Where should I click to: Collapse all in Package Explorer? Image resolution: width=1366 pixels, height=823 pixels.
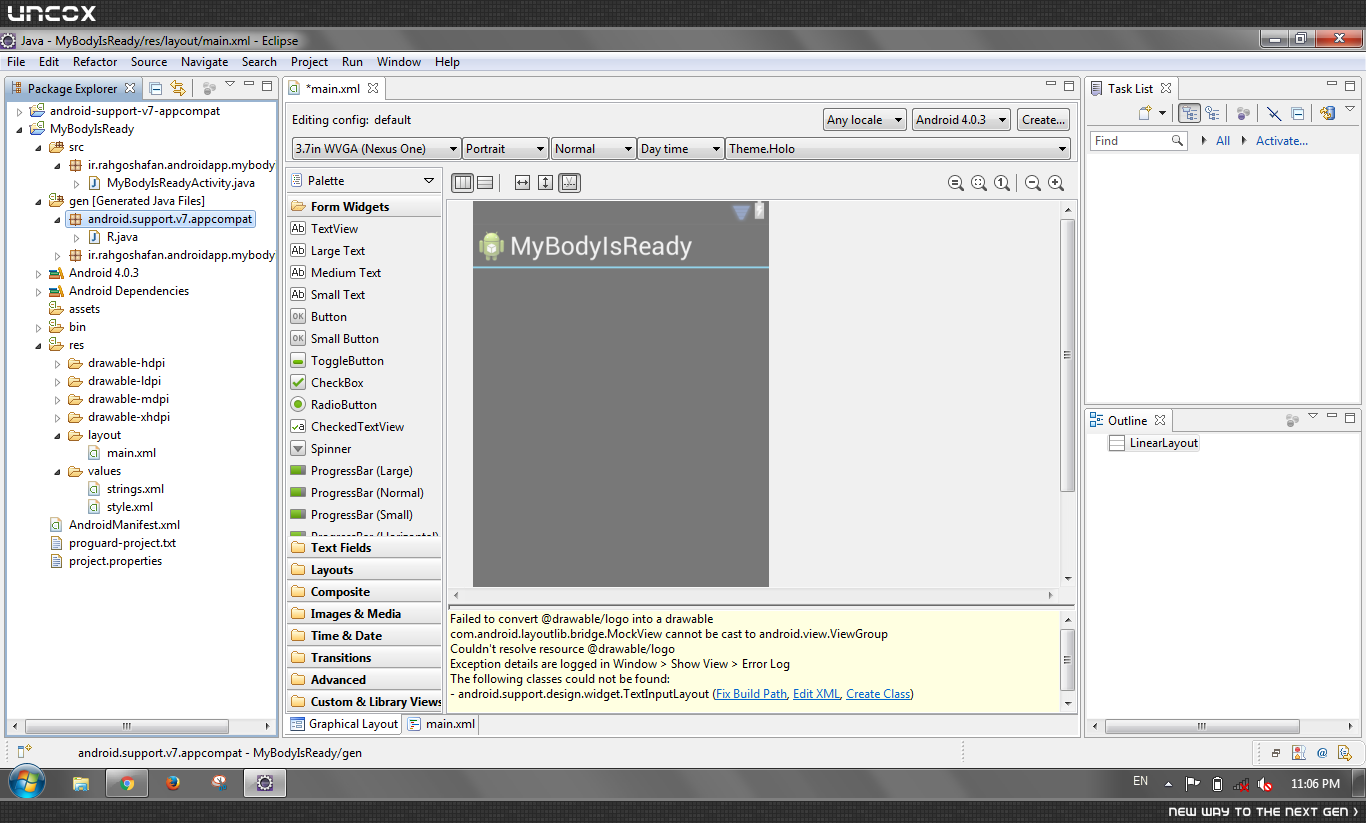[156, 88]
